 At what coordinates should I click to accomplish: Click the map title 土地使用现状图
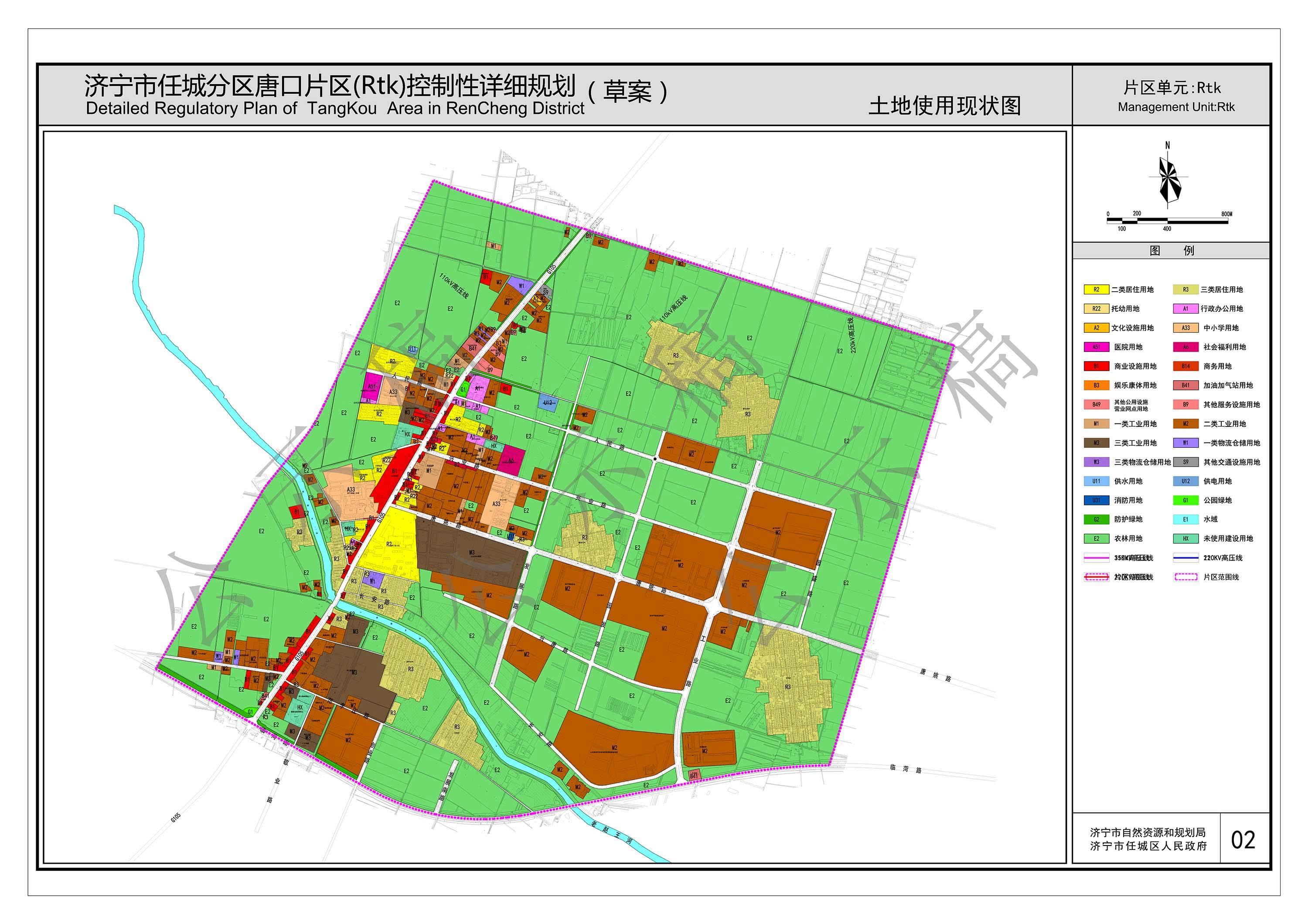pos(944,106)
